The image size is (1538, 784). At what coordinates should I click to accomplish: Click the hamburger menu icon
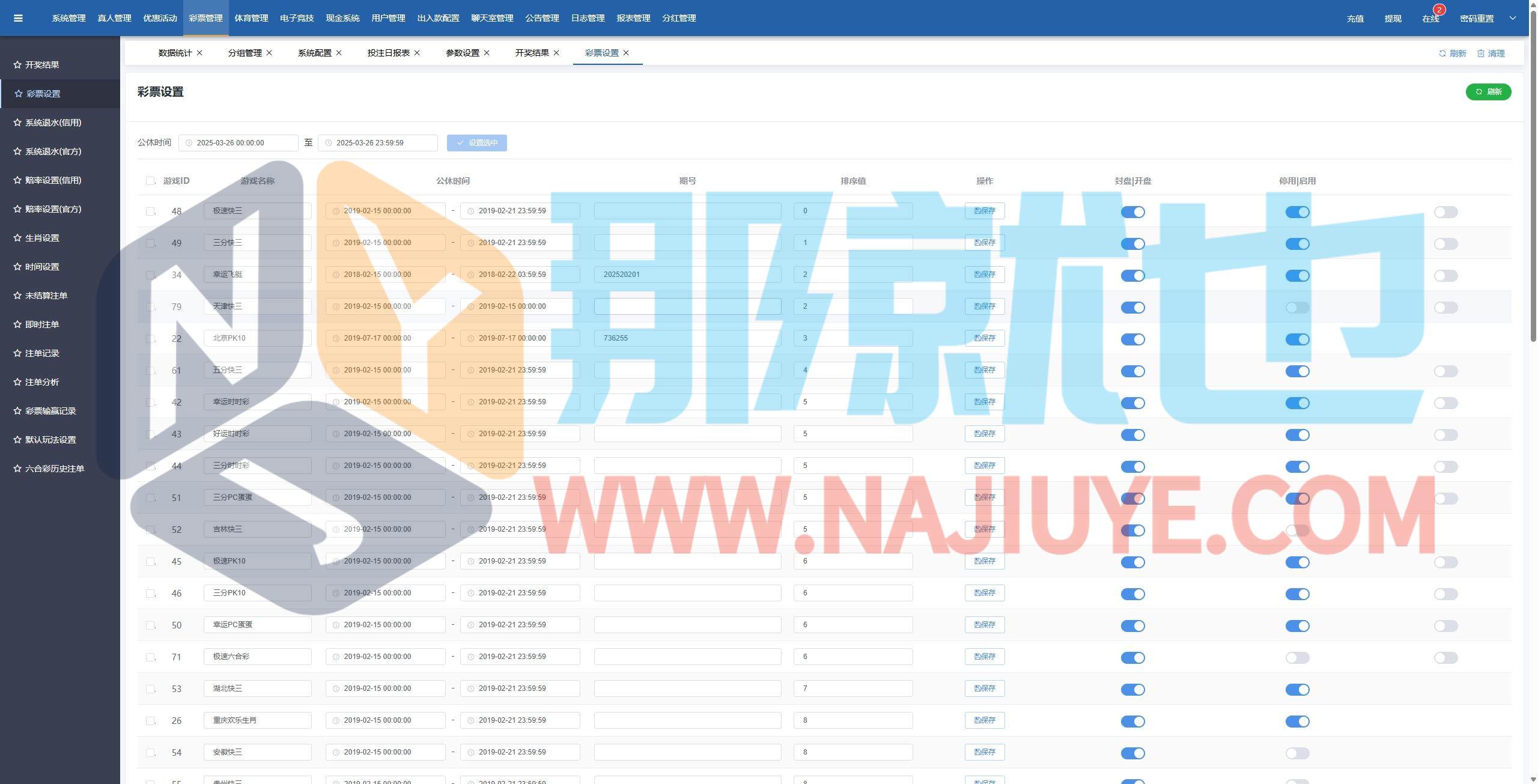coord(18,18)
